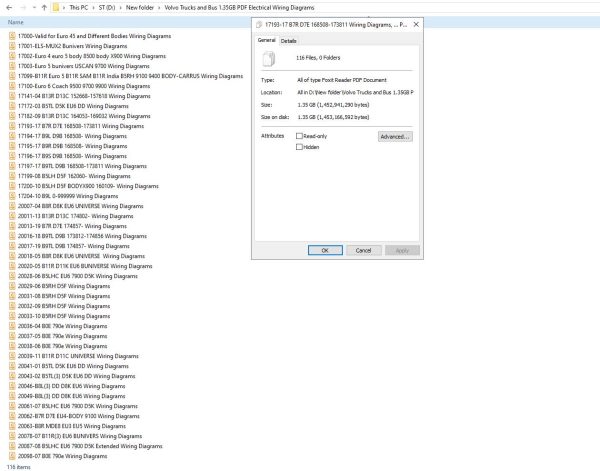Image resolution: width=600 pixels, height=471 pixels.
Task: Click the Back navigation arrow
Action: pos(9,8)
